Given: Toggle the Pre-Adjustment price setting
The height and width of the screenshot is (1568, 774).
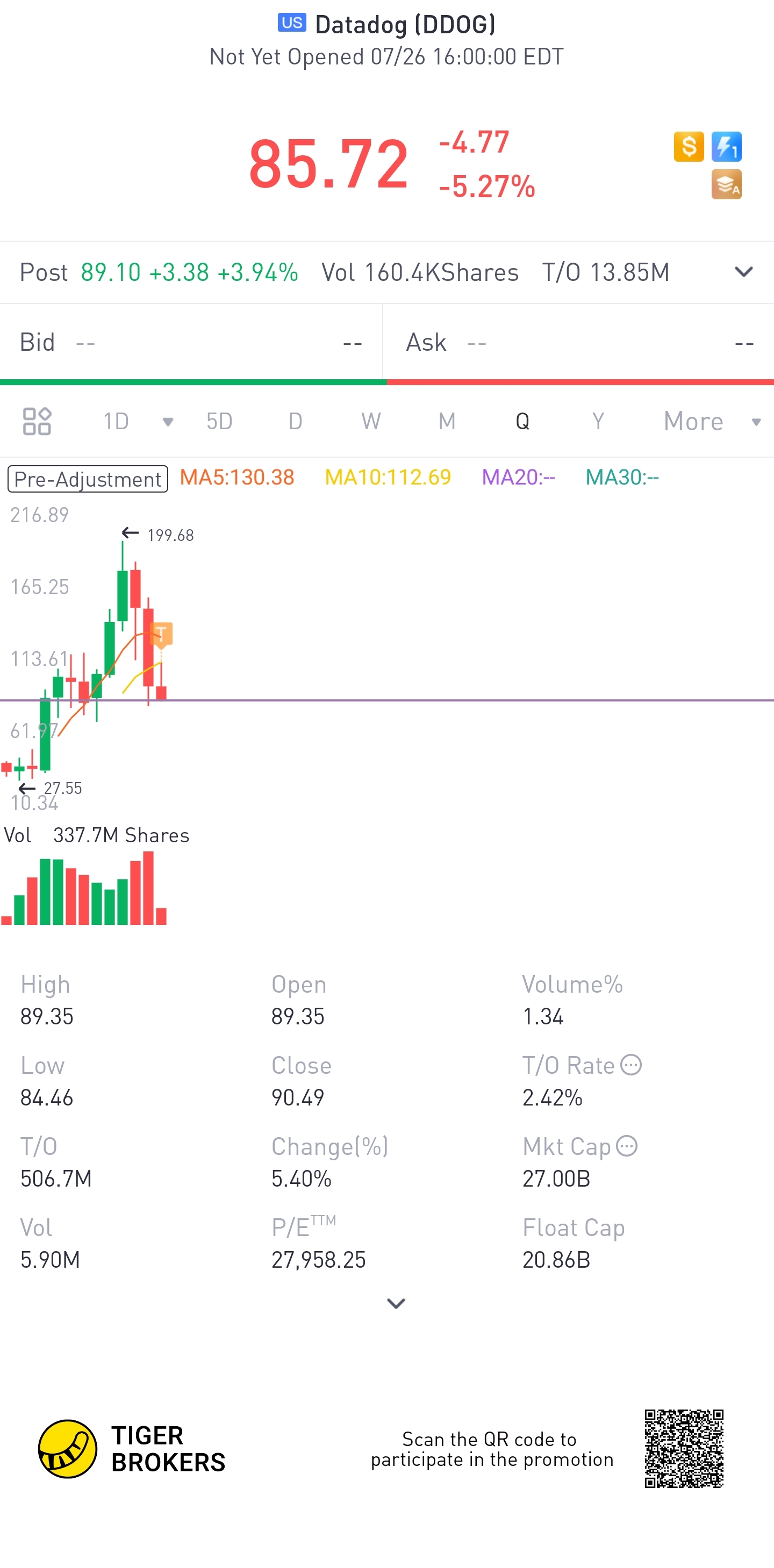Looking at the screenshot, I should click(x=88, y=479).
